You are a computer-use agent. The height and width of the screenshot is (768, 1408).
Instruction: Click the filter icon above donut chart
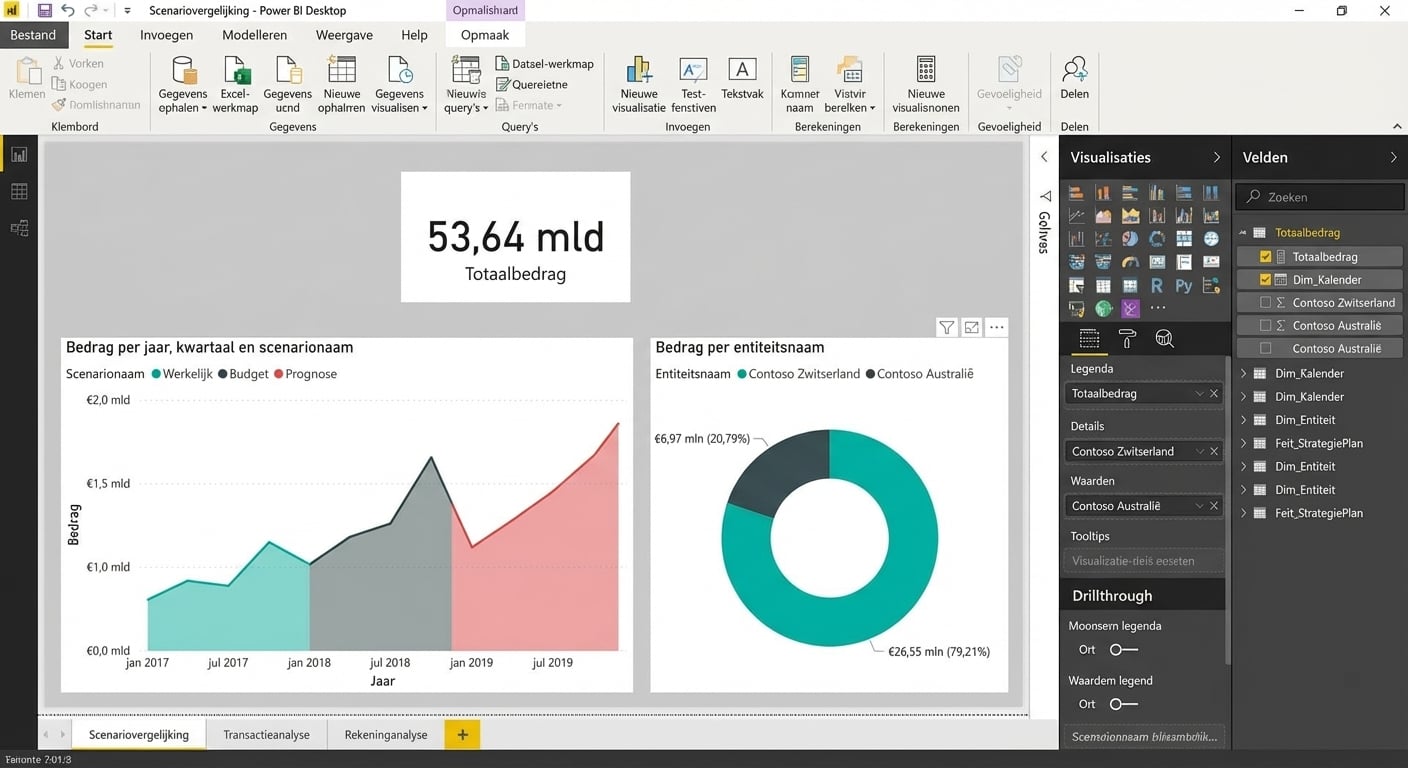coord(946,328)
